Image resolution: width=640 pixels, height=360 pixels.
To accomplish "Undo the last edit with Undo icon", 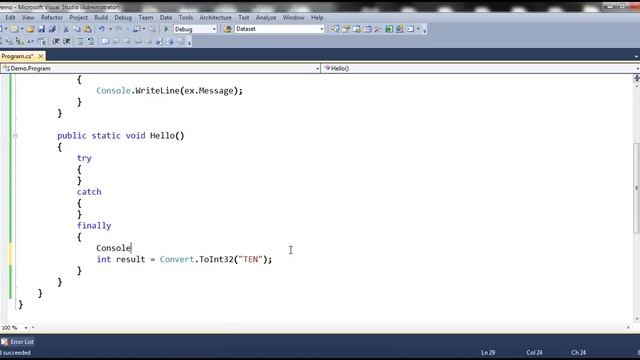I will click(x=102, y=29).
